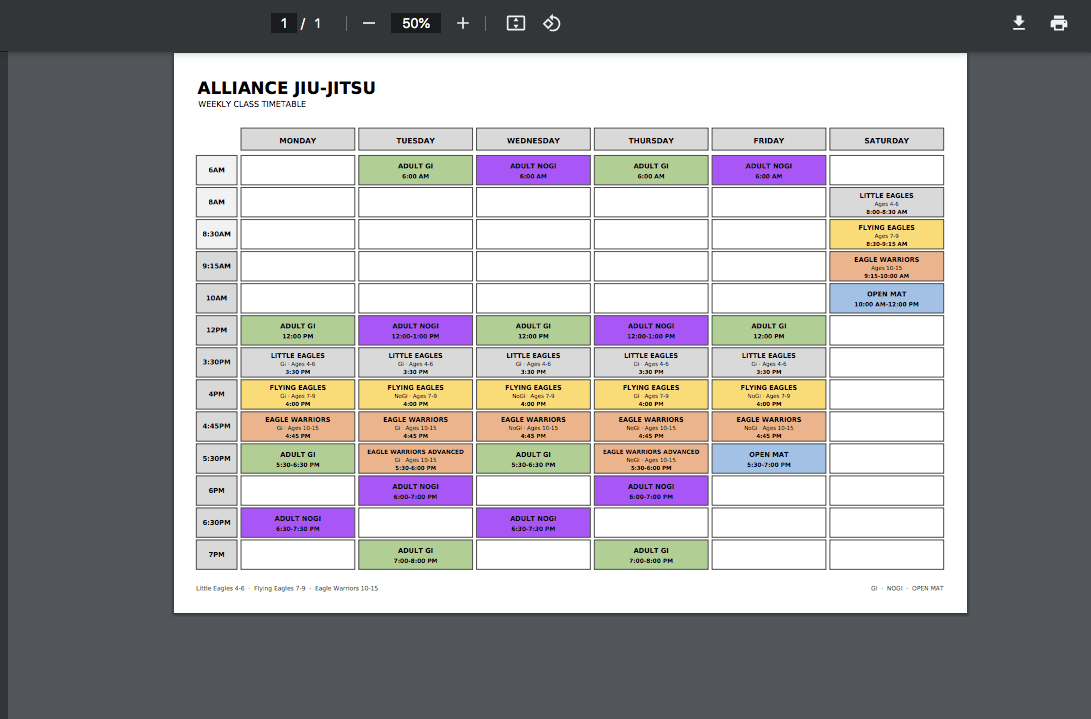Click Monday Eagle Warriors 4:45 PM cell
Viewport: 1091px width, 719px height.
(x=298, y=426)
